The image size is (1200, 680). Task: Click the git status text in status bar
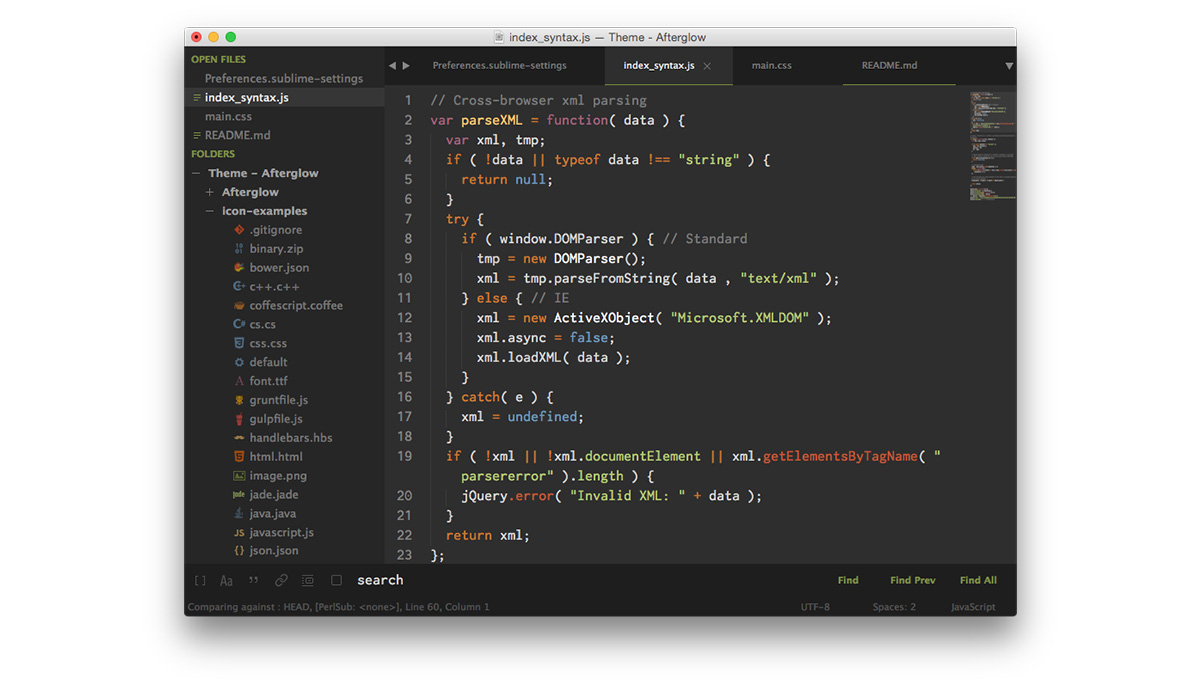click(x=338, y=607)
